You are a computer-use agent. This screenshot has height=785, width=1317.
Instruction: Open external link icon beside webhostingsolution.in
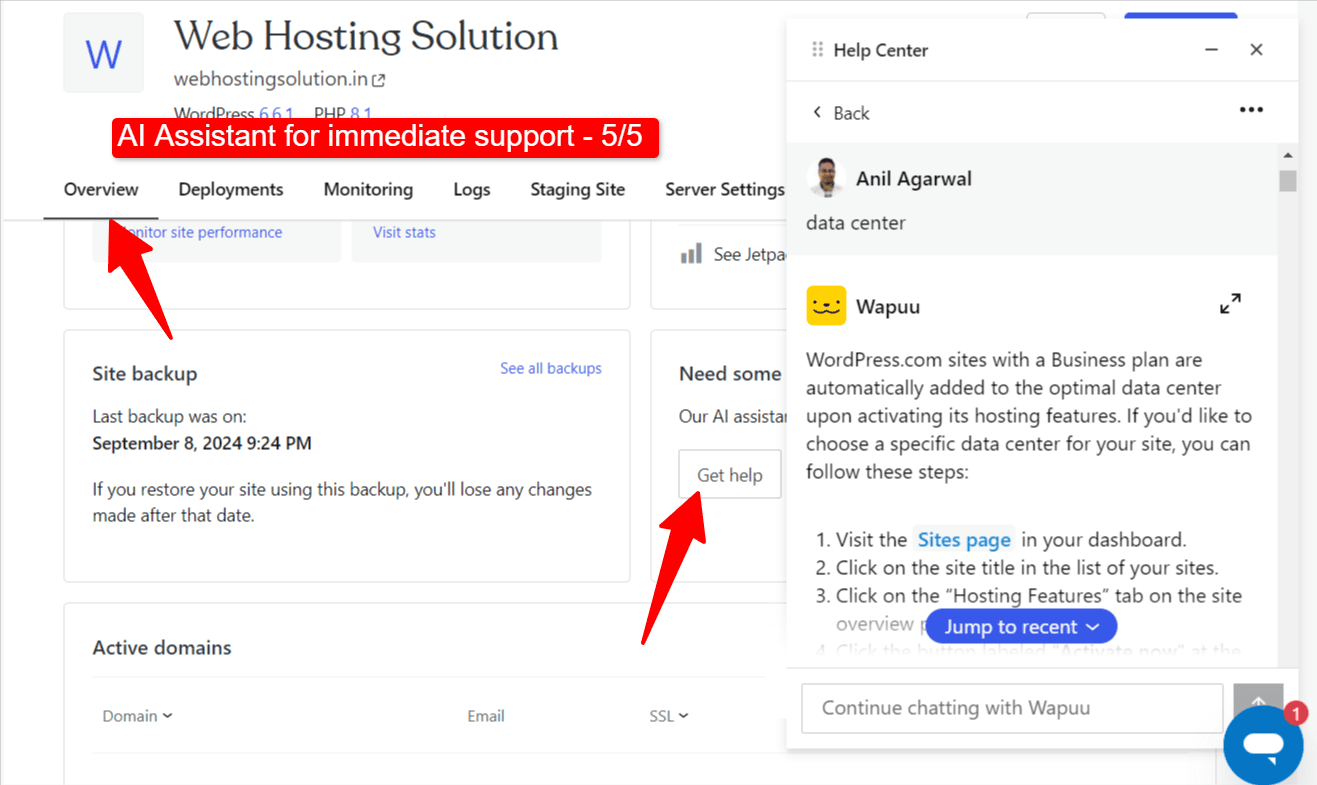[379, 80]
